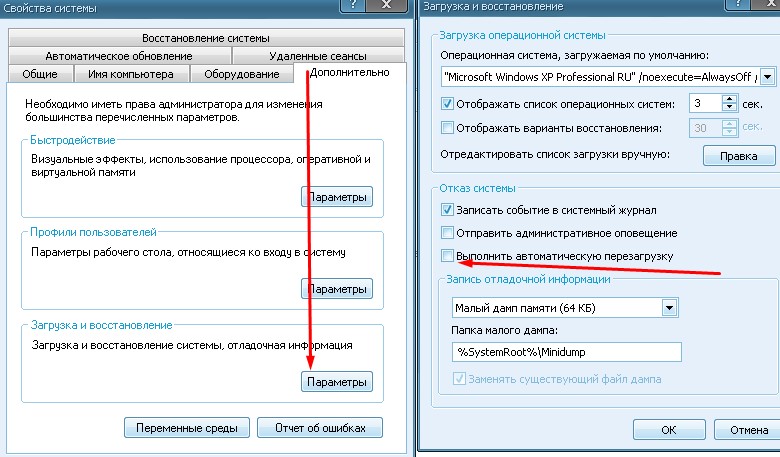Click OK in Загрузка и восстановление dialog
780x457 pixels.
(669, 430)
